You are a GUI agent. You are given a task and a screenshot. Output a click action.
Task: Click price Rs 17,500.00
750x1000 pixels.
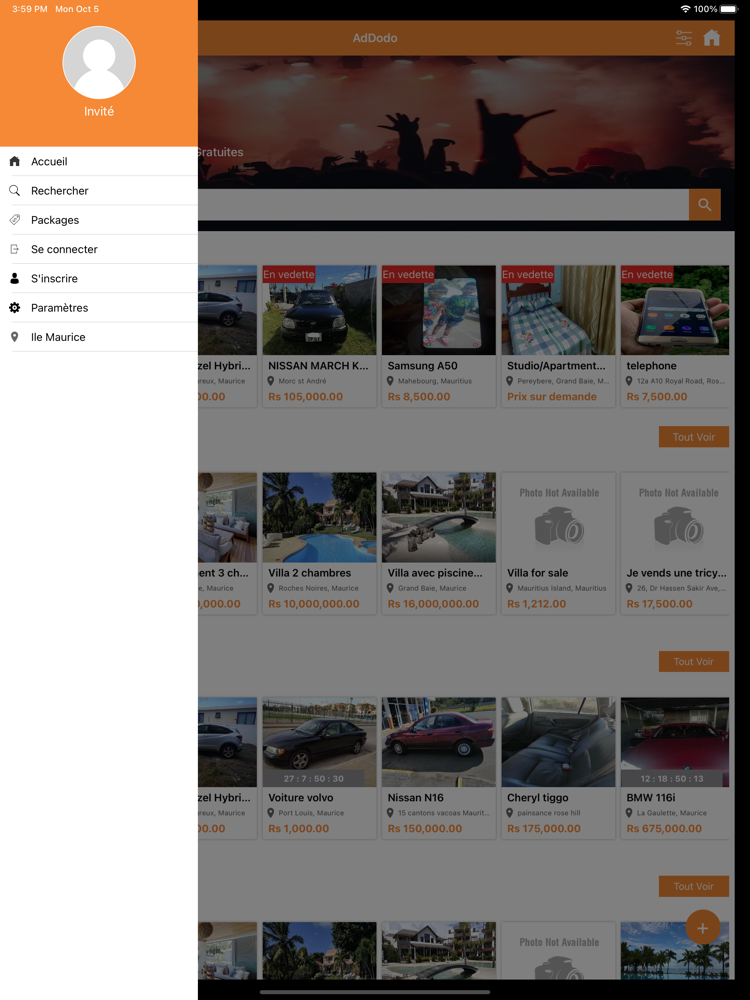(x=659, y=604)
